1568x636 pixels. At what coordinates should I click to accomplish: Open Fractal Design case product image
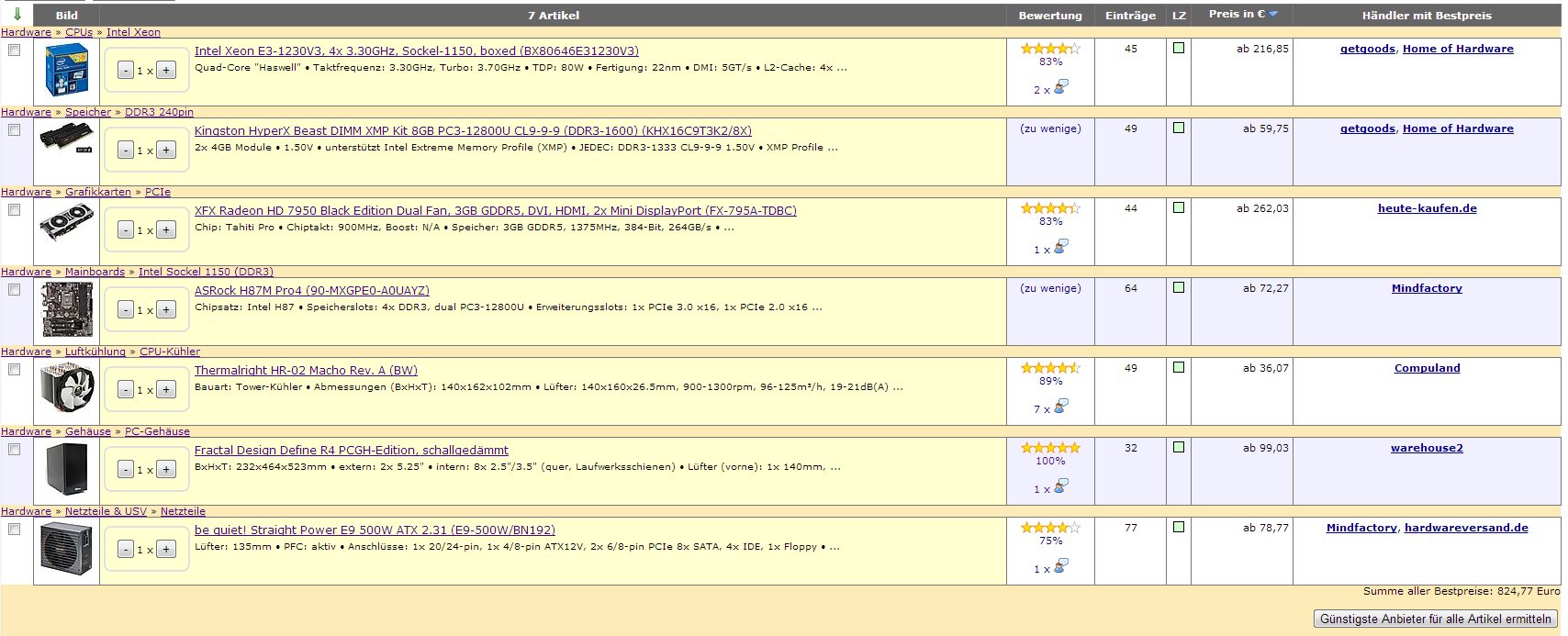point(67,470)
